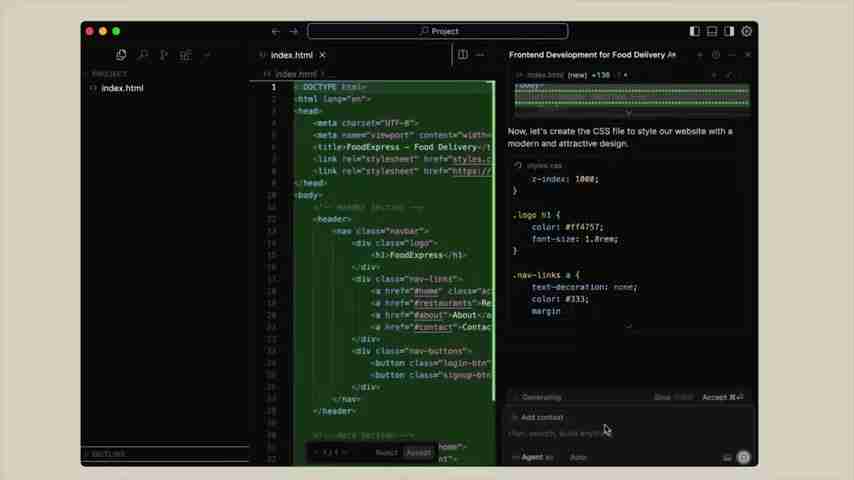The width and height of the screenshot is (854, 480).
Task: Click the Reject button in editor diff bar
Action: pos(386,453)
